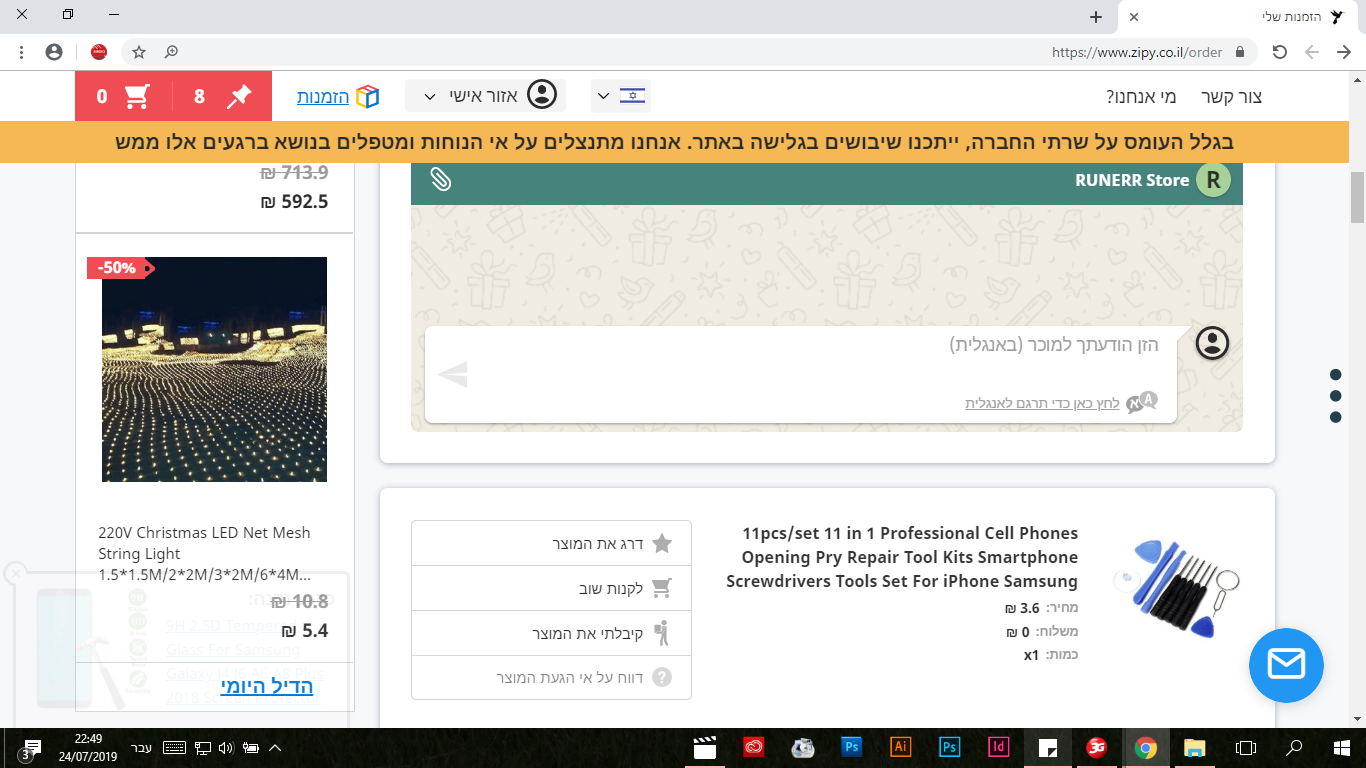Viewport: 1366px width, 768px height.
Task: Expand the אזור אישי personal area dropdown
Action: point(485,96)
